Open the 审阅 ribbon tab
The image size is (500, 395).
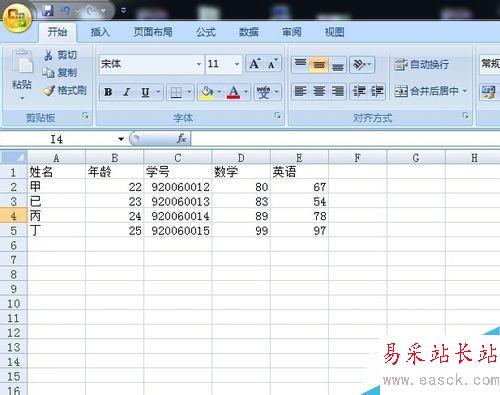[x=292, y=32]
